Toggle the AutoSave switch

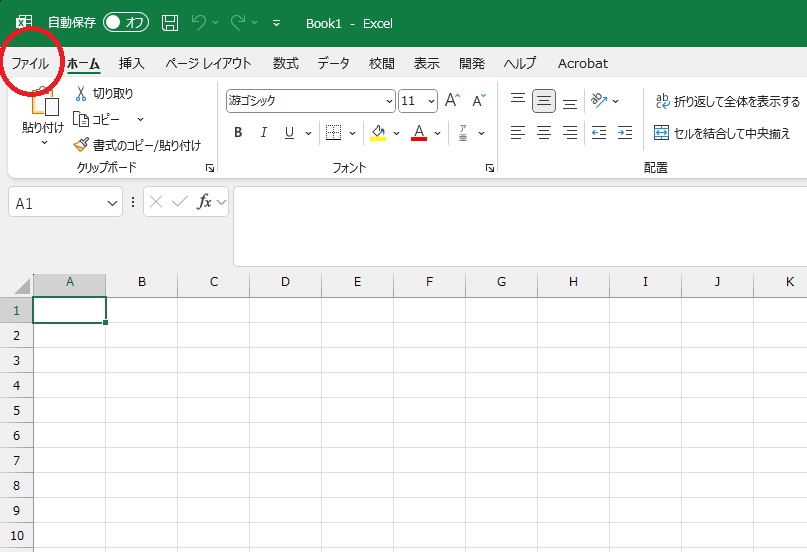tap(126, 22)
